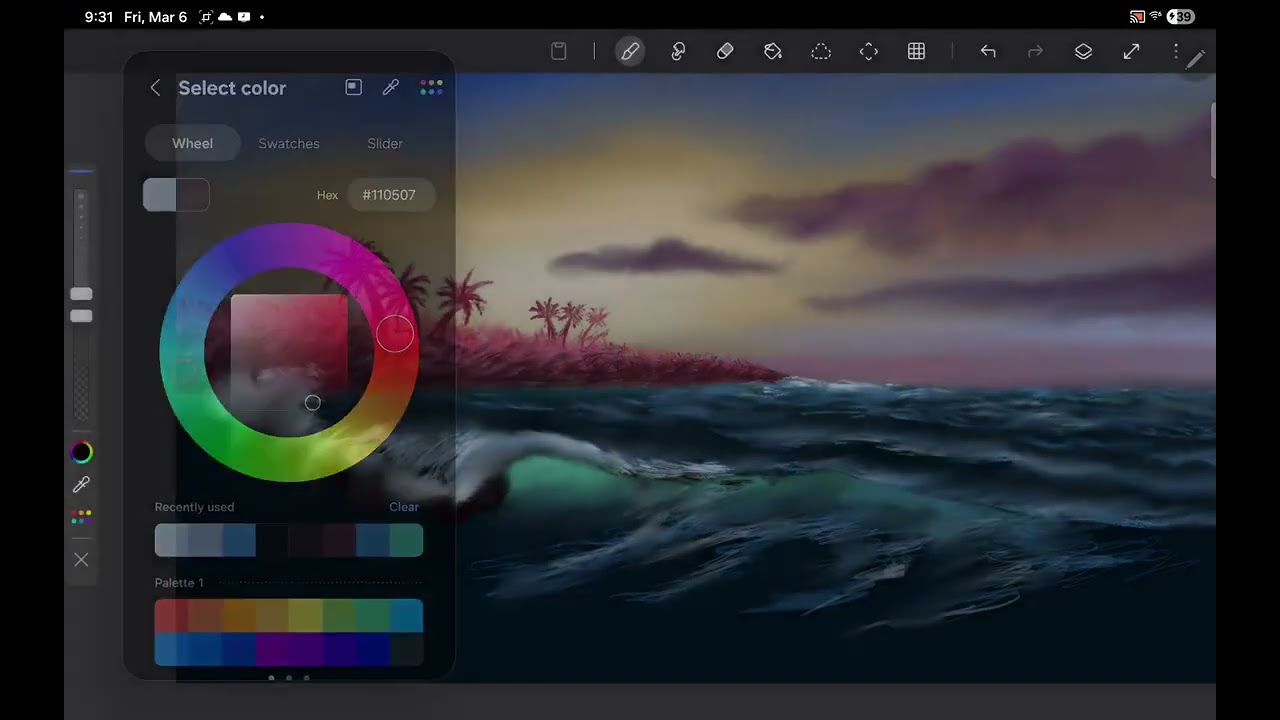Select the lasso selection tool
The width and height of the screenshot is (1280, 720).
821,51
